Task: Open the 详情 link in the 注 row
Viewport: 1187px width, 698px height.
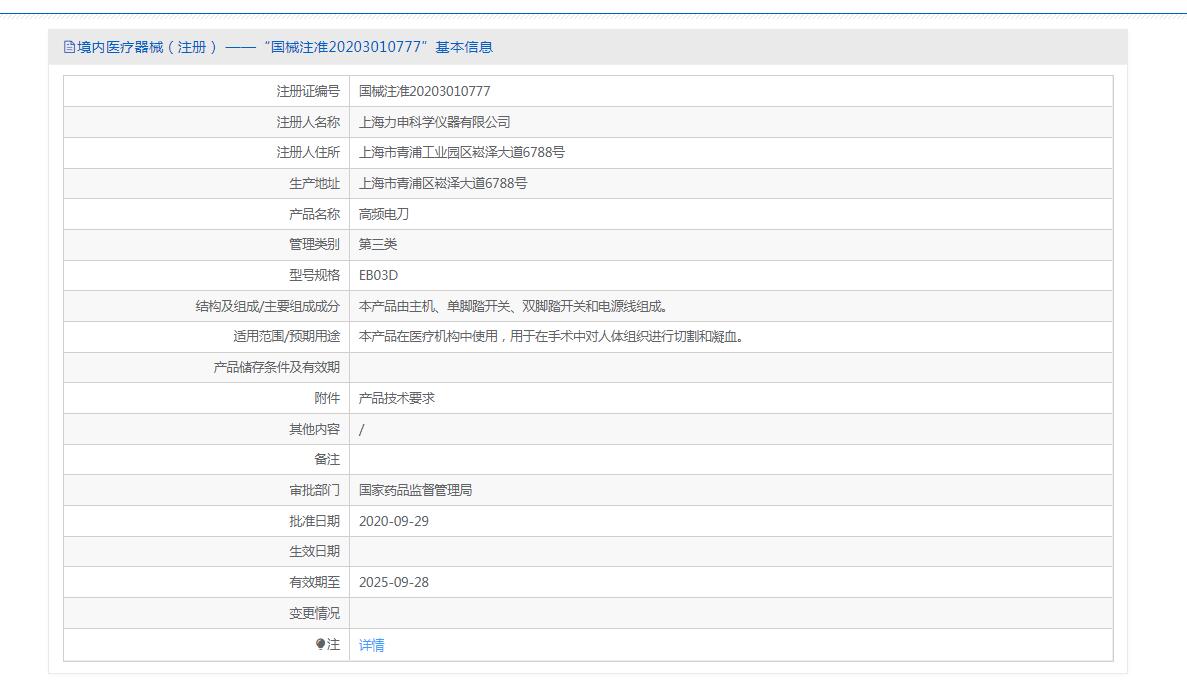Action: 371,645
